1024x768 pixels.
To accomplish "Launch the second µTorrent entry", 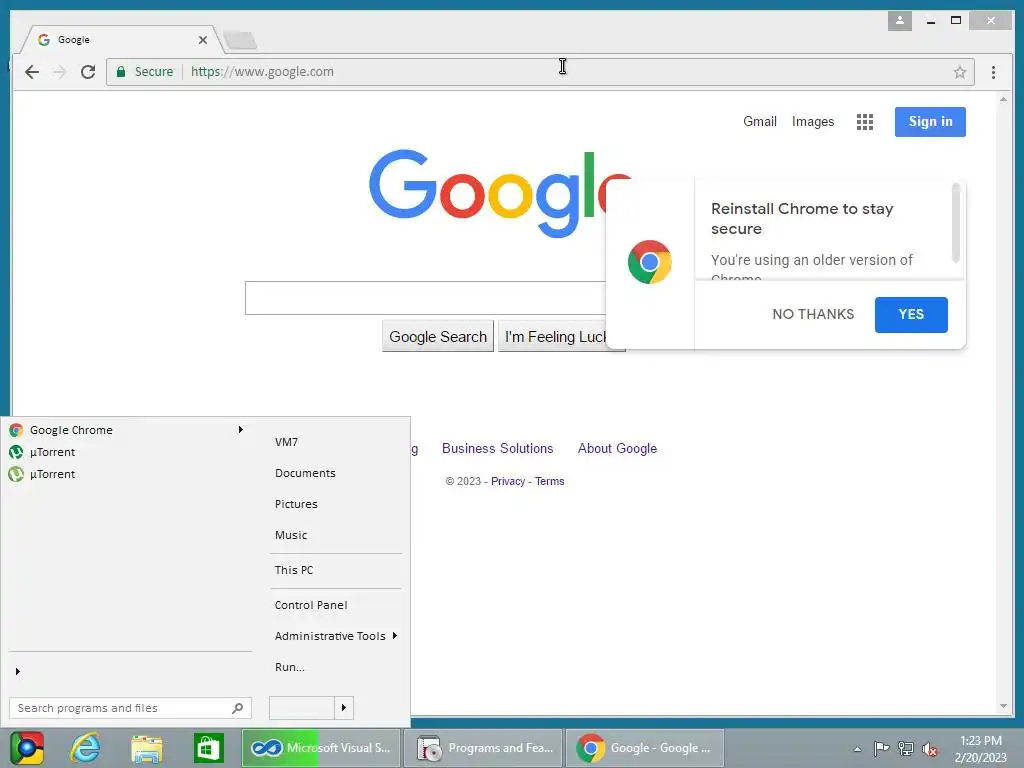I will (x=128, y=474).
